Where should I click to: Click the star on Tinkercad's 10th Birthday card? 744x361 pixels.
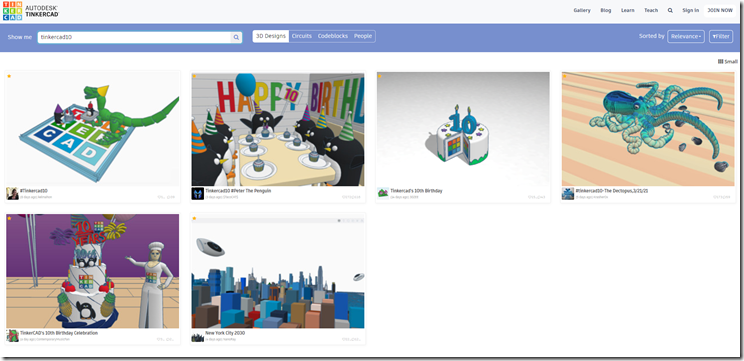click(380, 76)
